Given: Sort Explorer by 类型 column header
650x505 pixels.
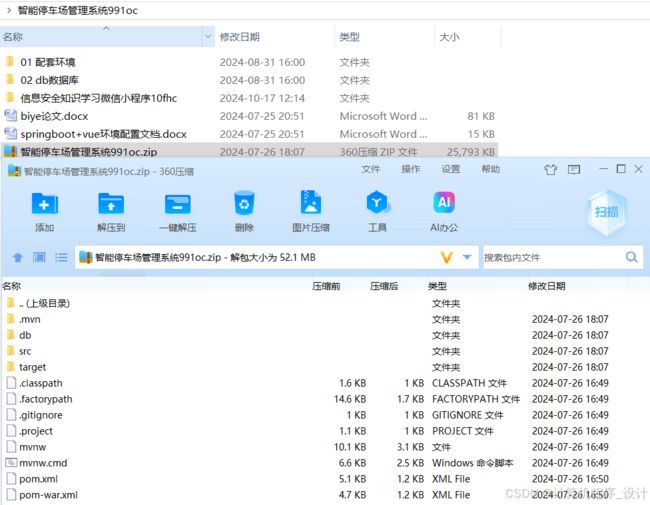Looking at the screenshot, I should point(349,37).
